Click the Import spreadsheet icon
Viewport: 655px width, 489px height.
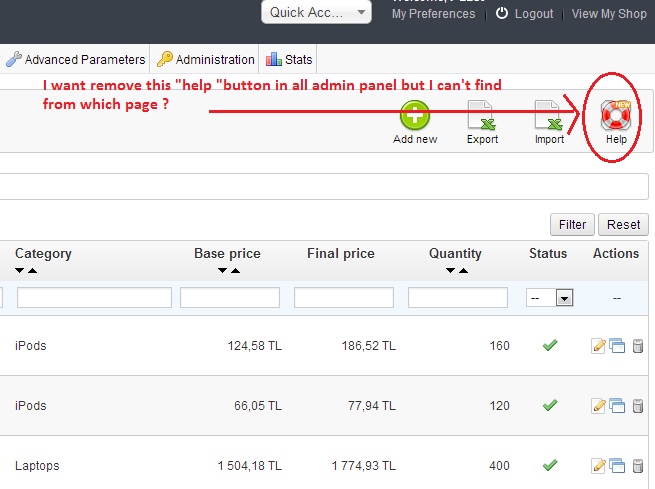click(549, 116)
